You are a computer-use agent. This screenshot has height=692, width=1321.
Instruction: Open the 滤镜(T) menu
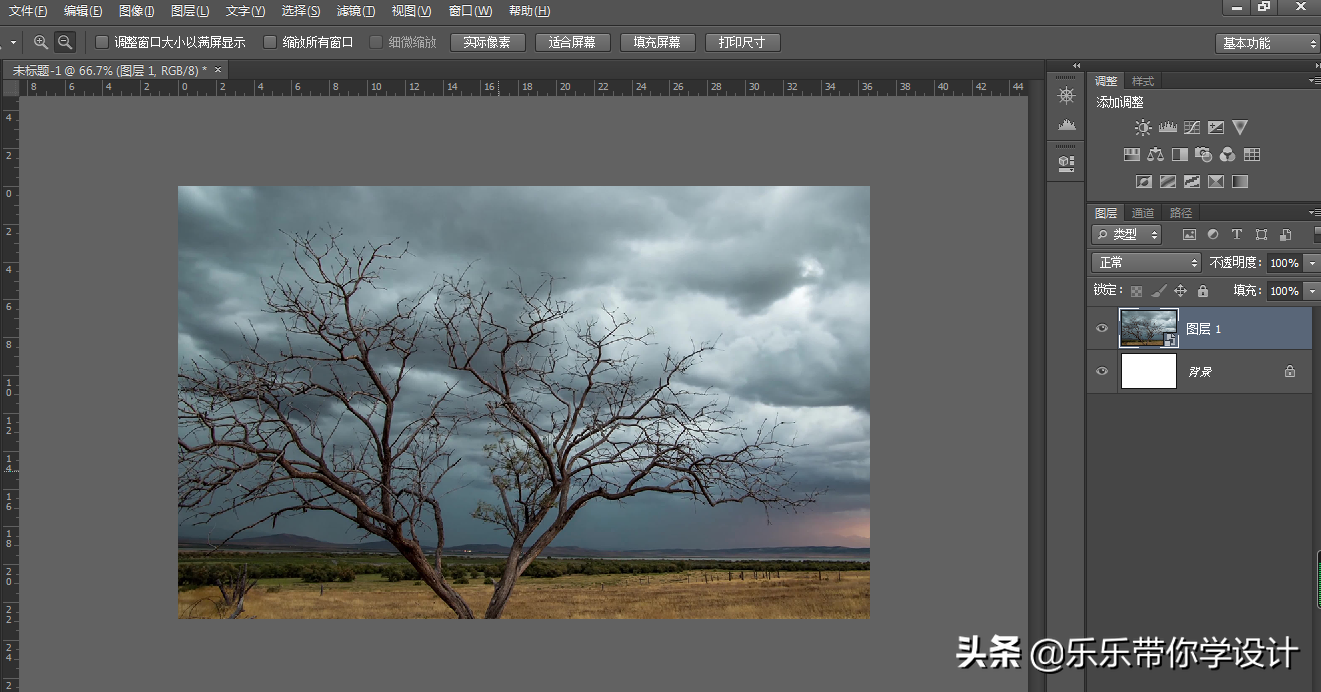356,11
